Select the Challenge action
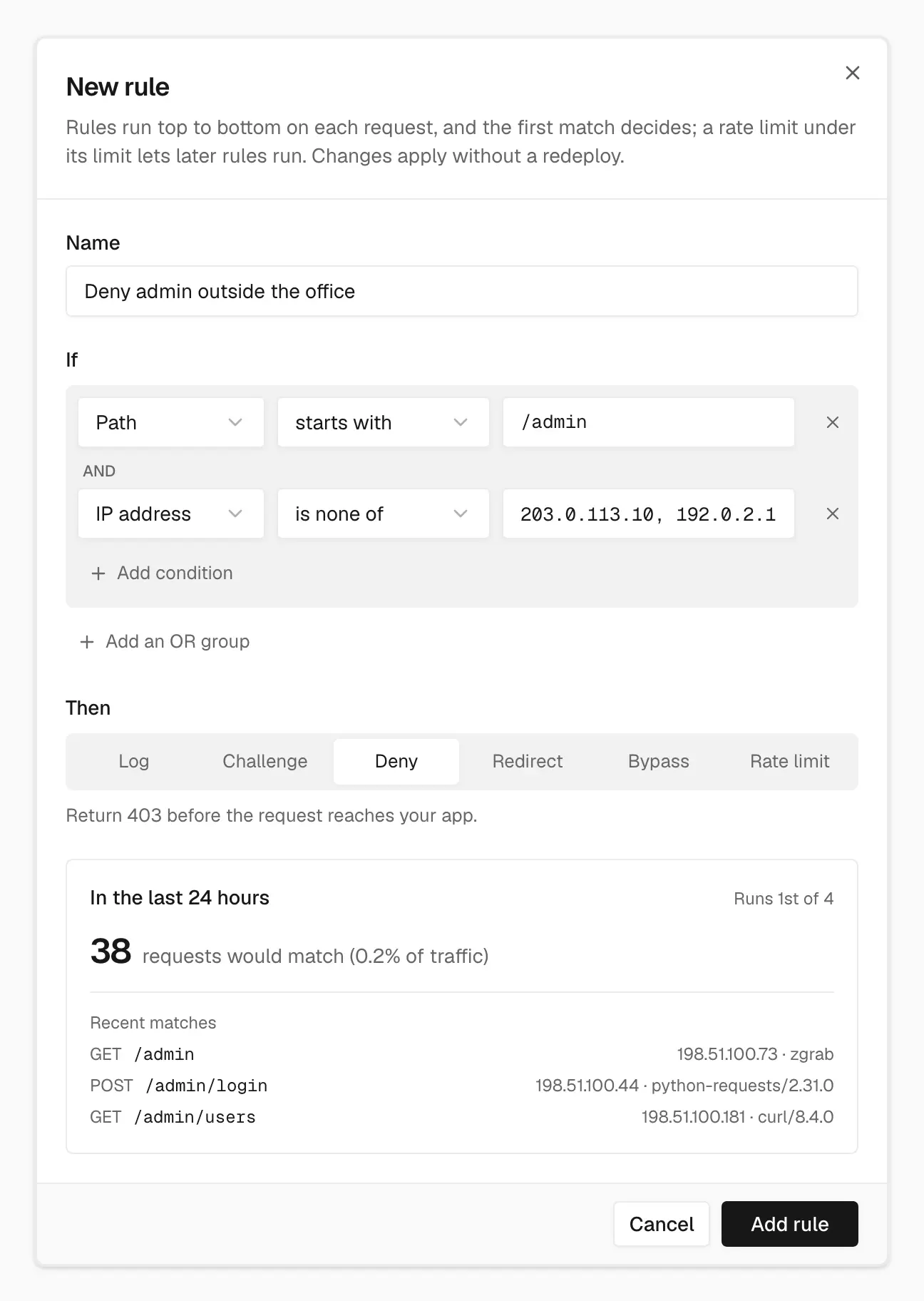 265,762
